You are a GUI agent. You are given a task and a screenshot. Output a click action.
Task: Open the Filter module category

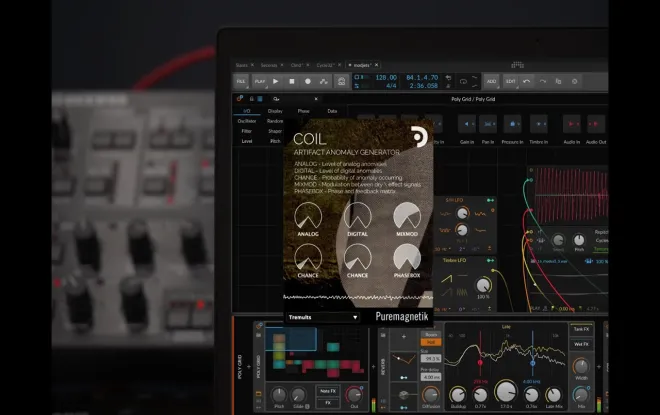247,131
